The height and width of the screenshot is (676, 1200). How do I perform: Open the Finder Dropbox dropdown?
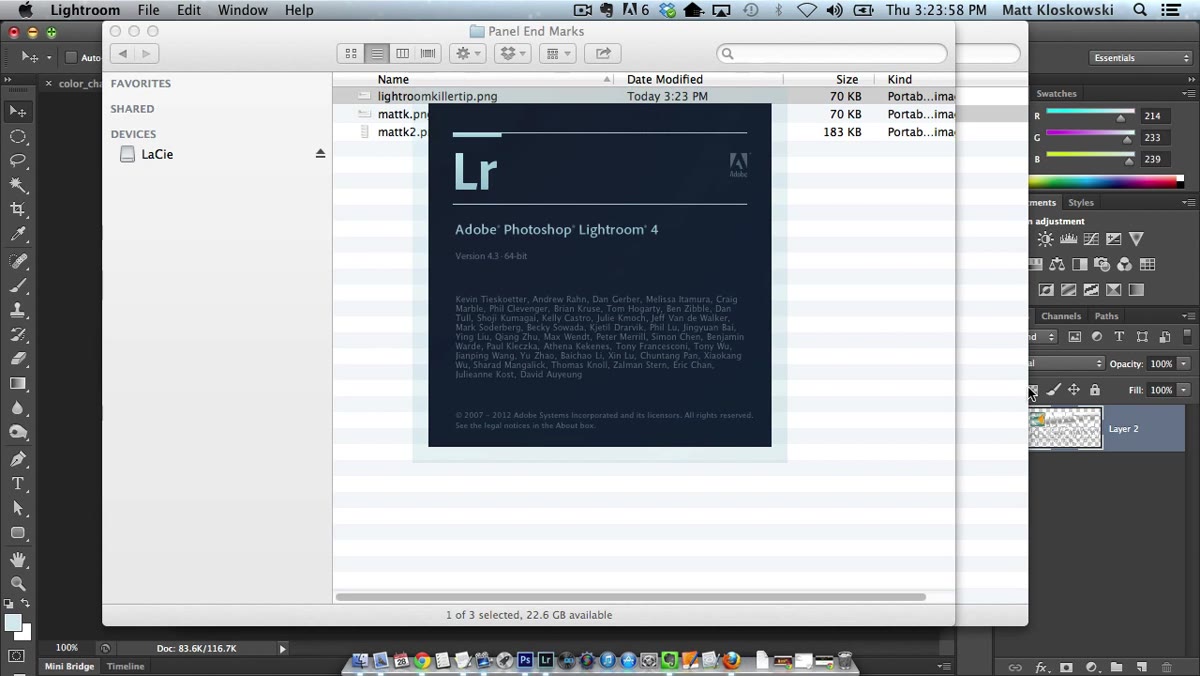[x=512, y=53]
